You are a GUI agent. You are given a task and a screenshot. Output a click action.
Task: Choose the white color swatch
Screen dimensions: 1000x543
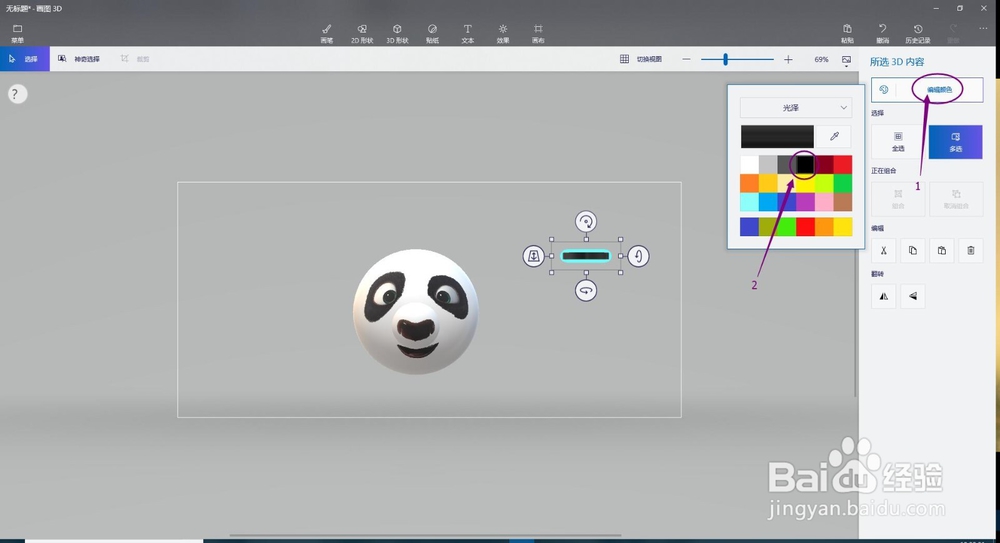click(x=749, y=165)
